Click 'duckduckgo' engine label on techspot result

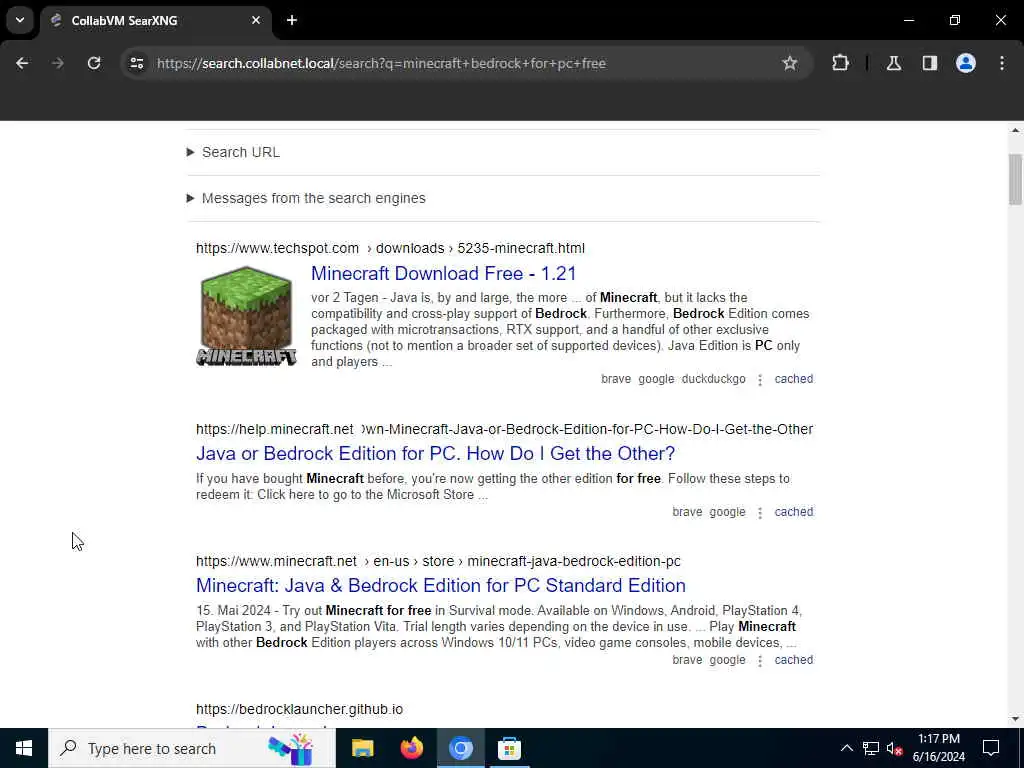coord(713,379)
